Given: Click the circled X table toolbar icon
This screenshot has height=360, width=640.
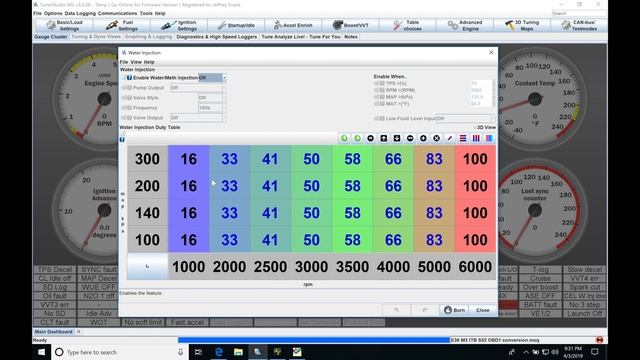Looking at the screenshot, I should tap(436, 138).
